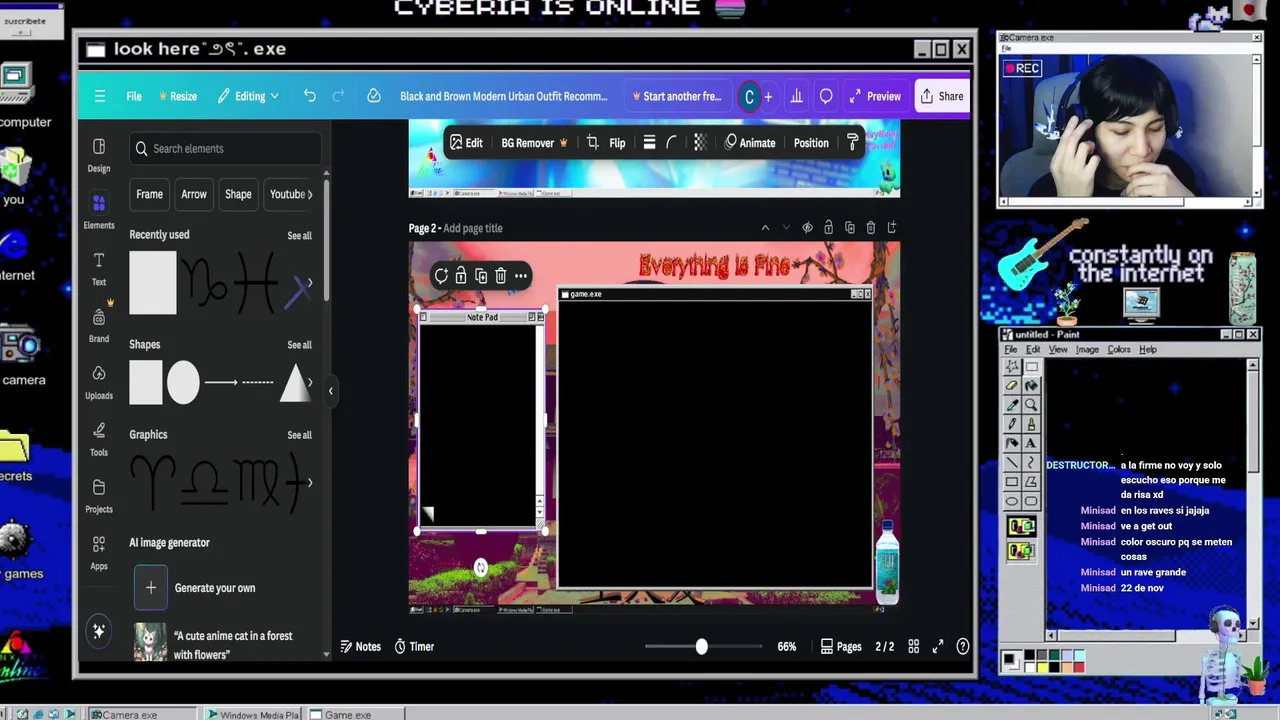Pick the yellow color swatch in Paint
Viewport: 1280px width, 720px height.
pos(1042,667)
